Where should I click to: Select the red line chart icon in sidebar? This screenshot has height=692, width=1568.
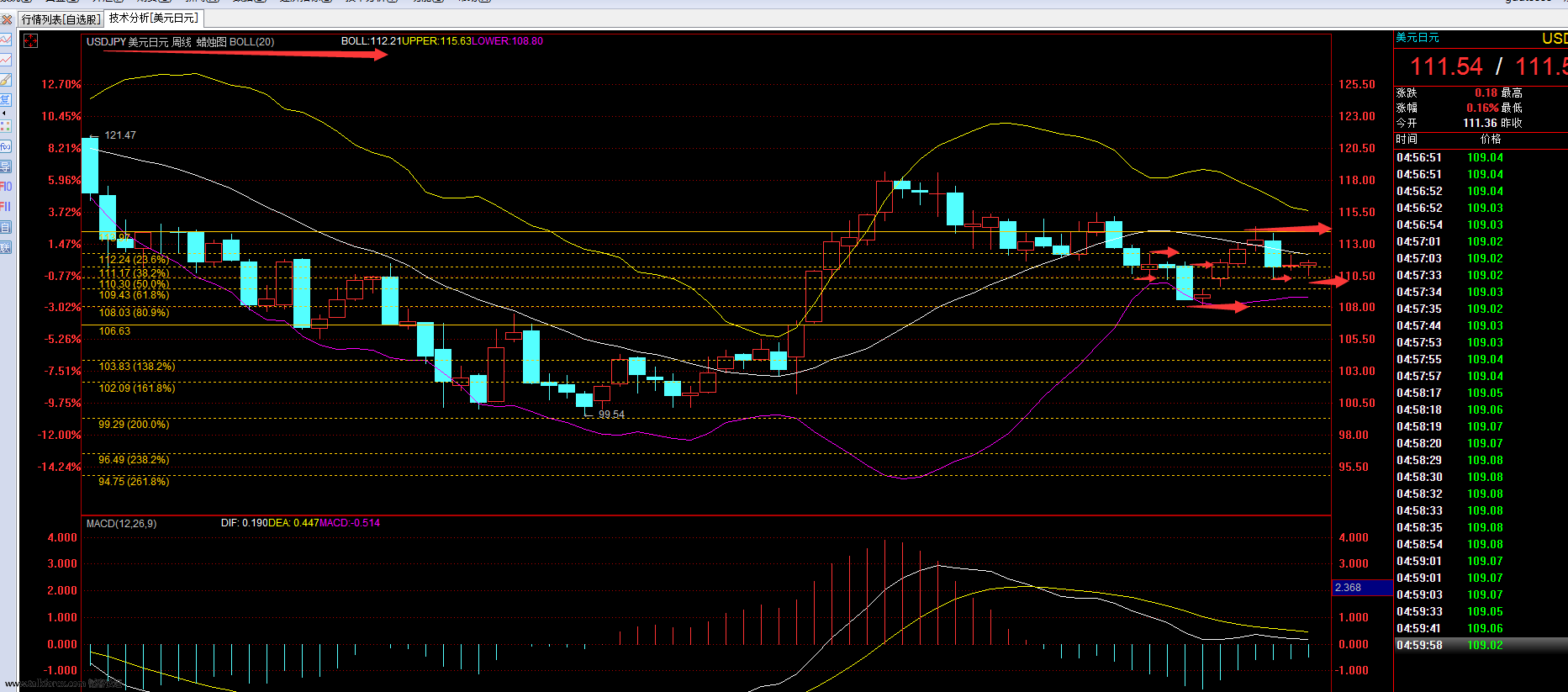pos(6,60)
